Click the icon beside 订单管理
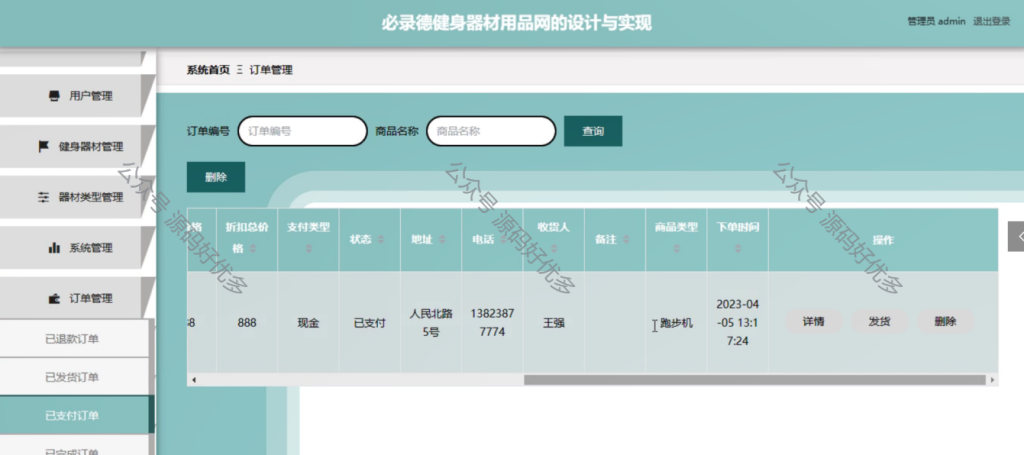 point(54,298)
